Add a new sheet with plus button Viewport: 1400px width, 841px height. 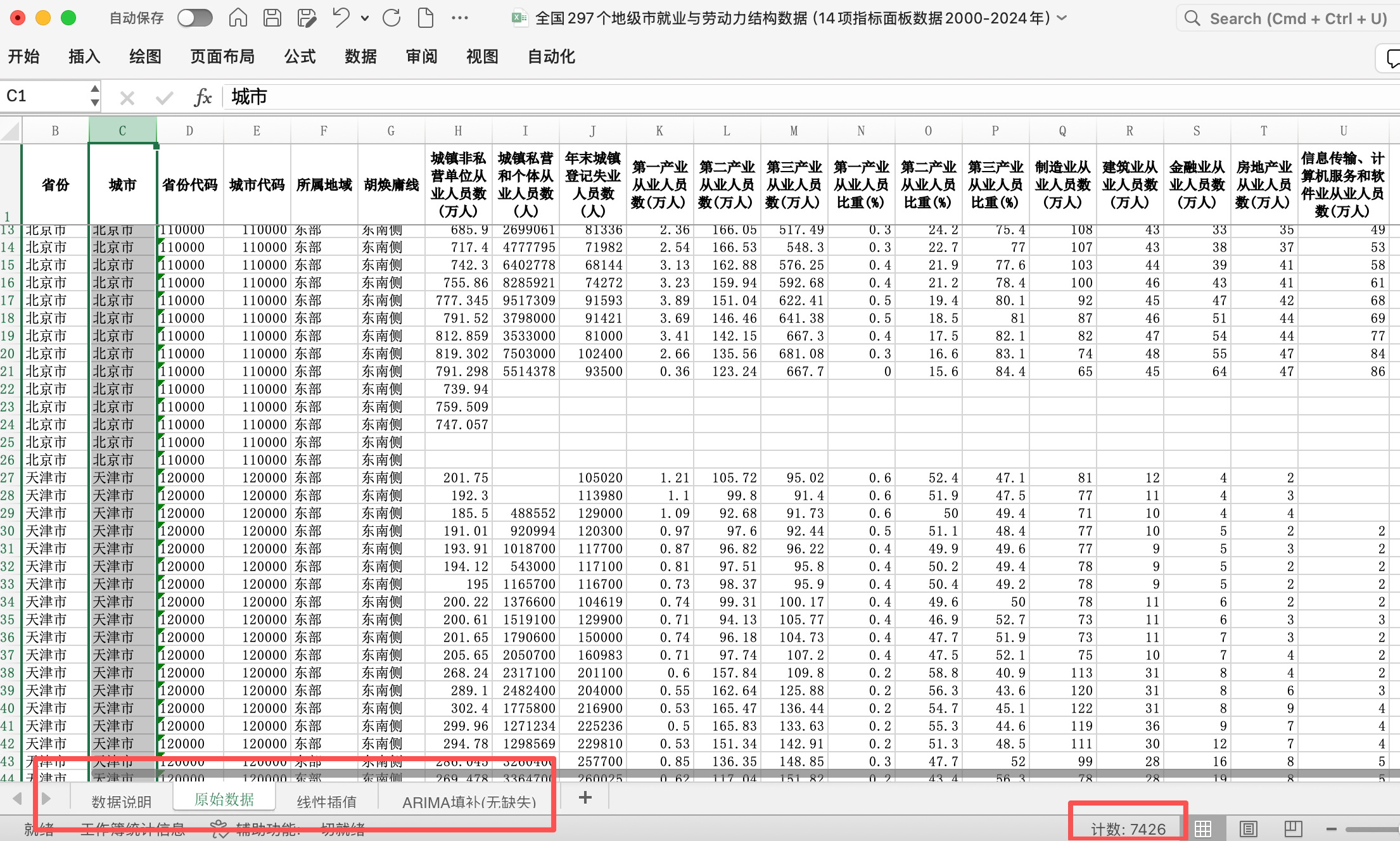pos(585,798)
